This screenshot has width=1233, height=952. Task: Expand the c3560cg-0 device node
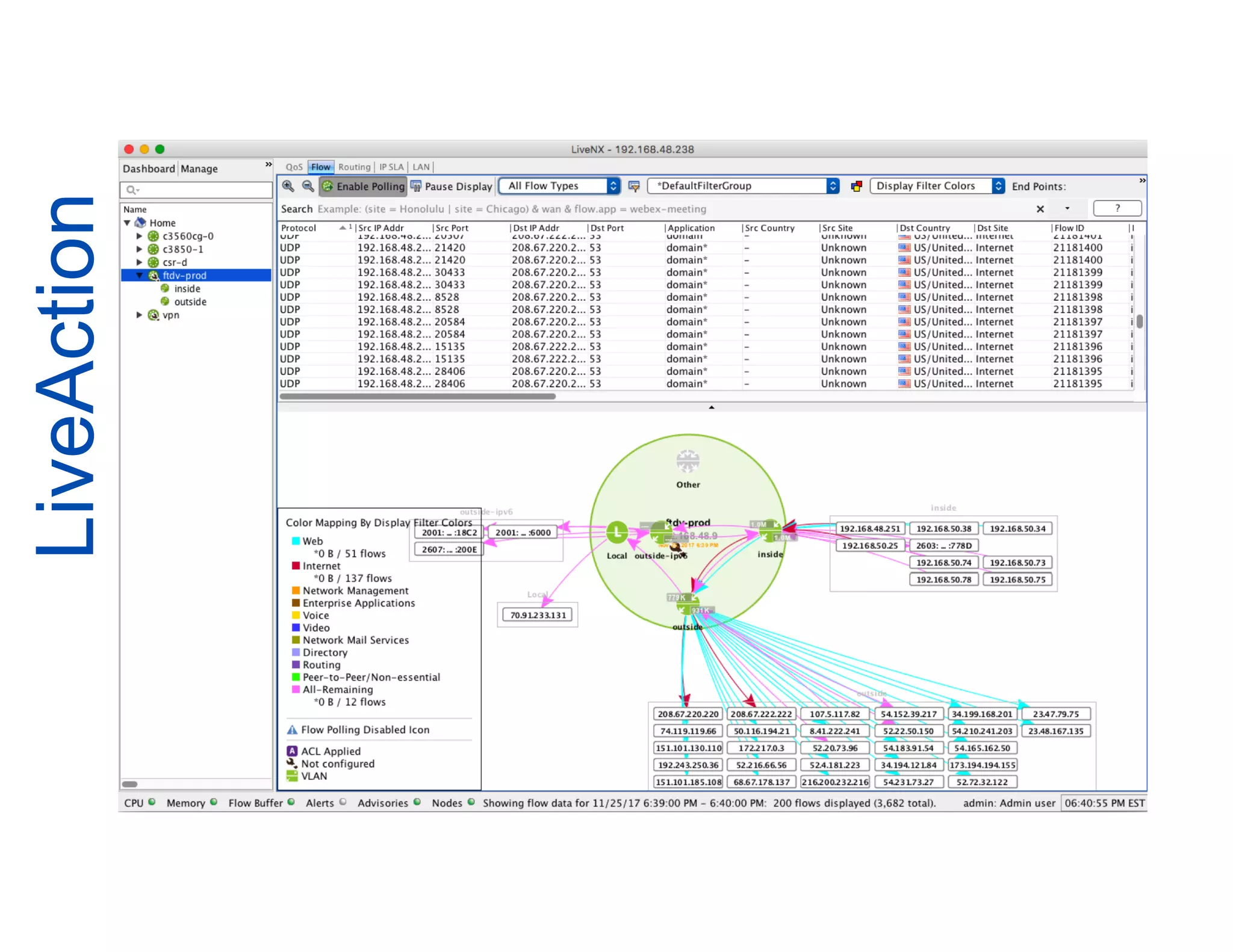pyautogui.click(x=139, y=236)
